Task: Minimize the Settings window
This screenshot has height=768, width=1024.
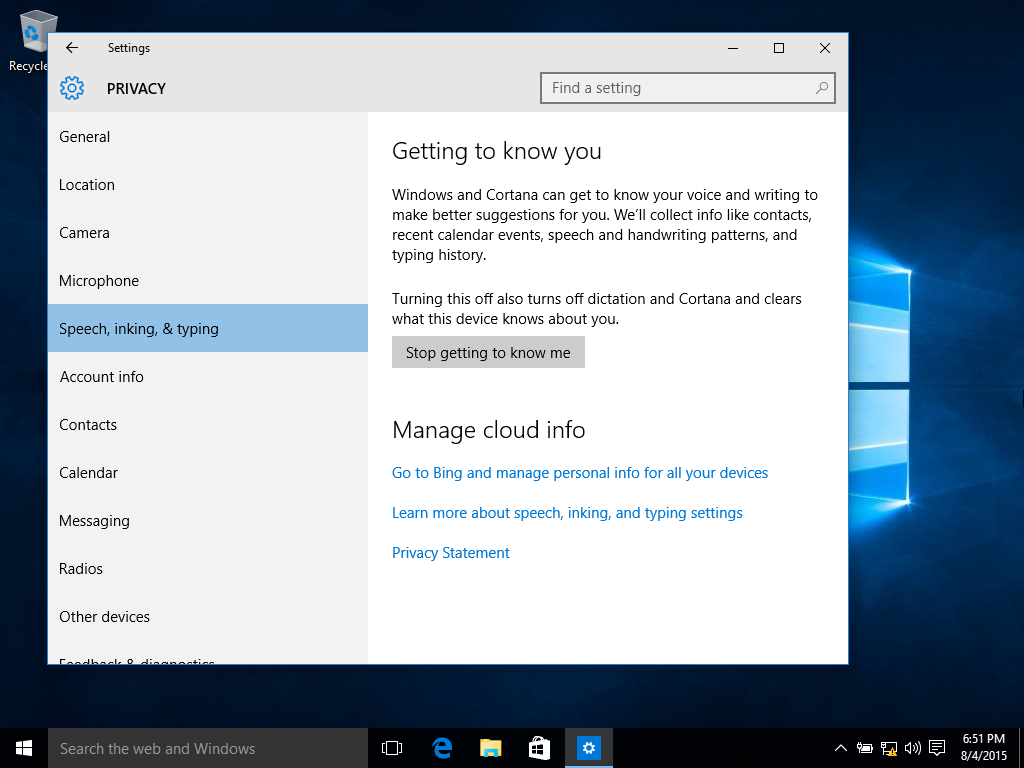Action: pyautogui.click(x=733, y=48)
